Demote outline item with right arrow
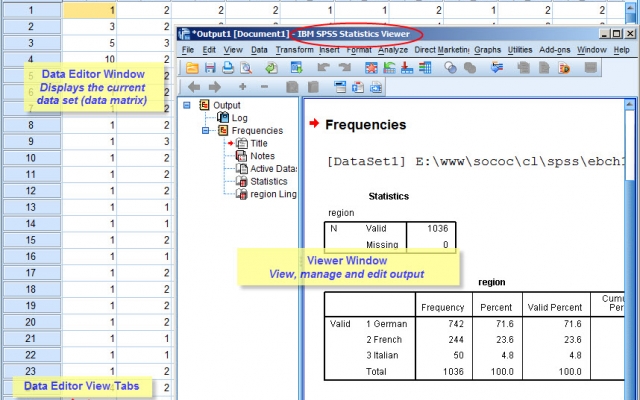This screenshot has height=400, width=640. click(215, 87)
